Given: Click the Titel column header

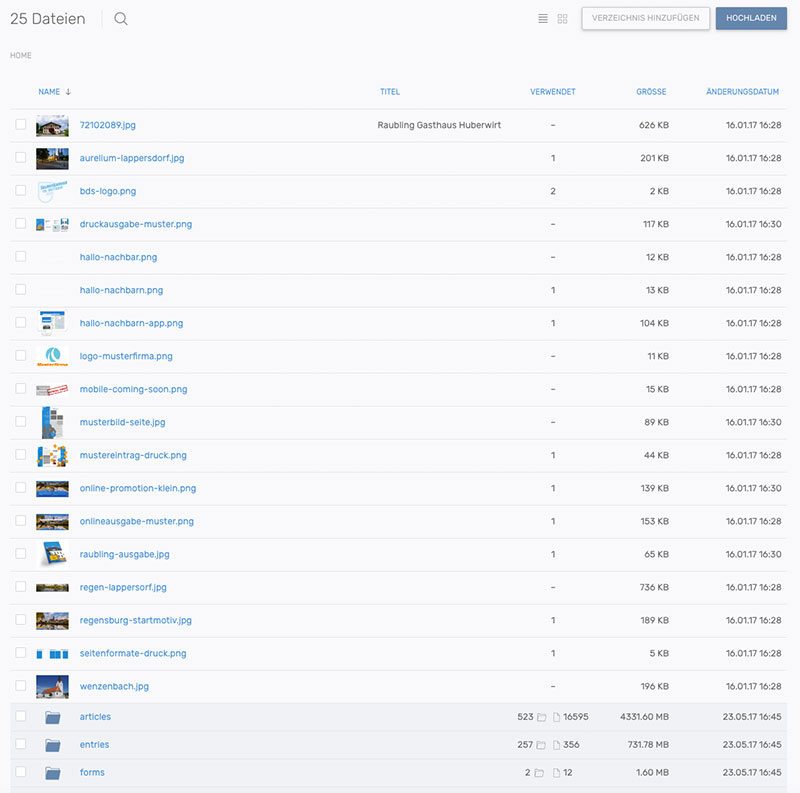Looking at the screenshot, I should pyautogui.click(x=390, y=92).
